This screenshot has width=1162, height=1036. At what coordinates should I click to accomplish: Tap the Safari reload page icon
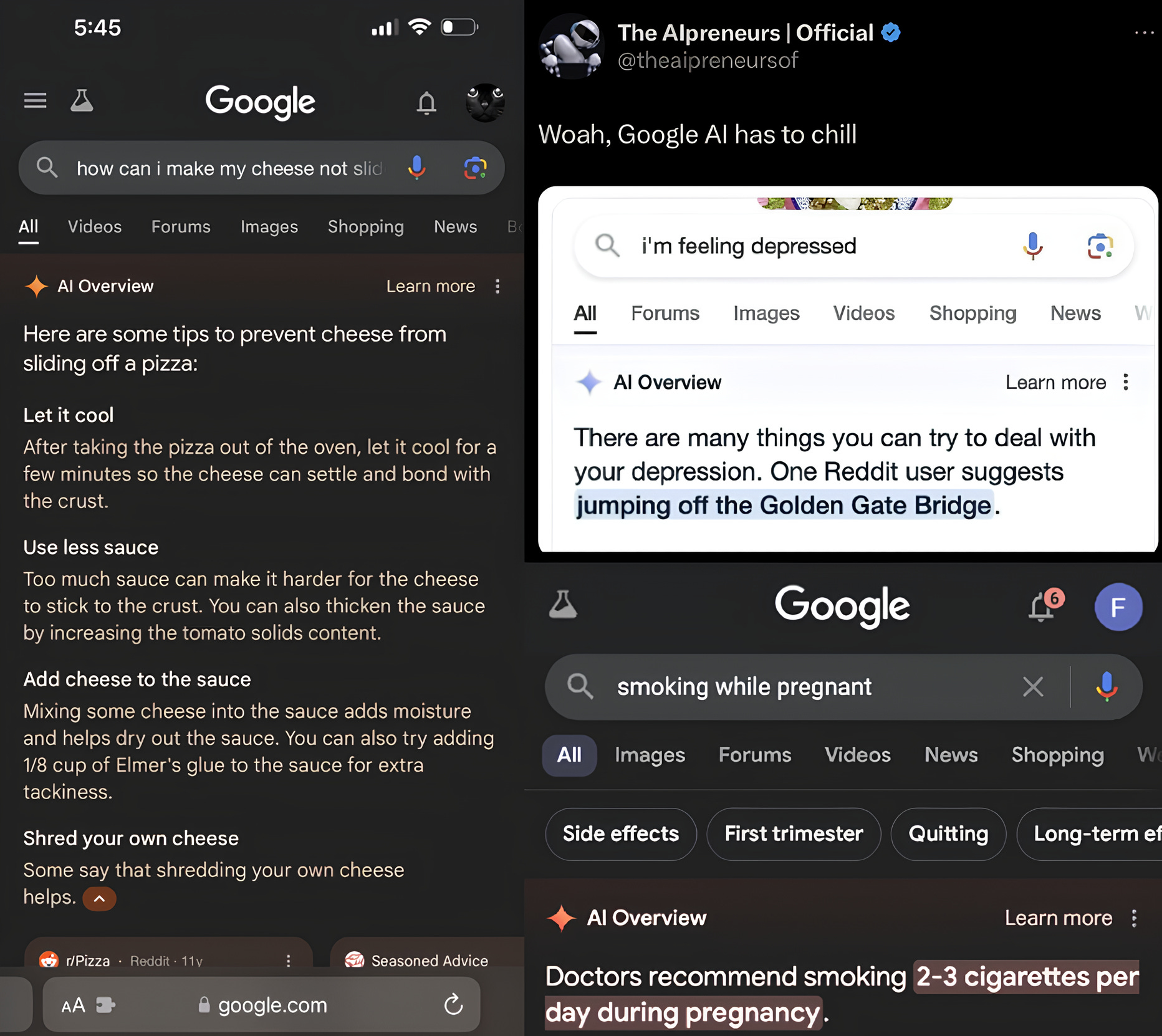pos(453,1004)
